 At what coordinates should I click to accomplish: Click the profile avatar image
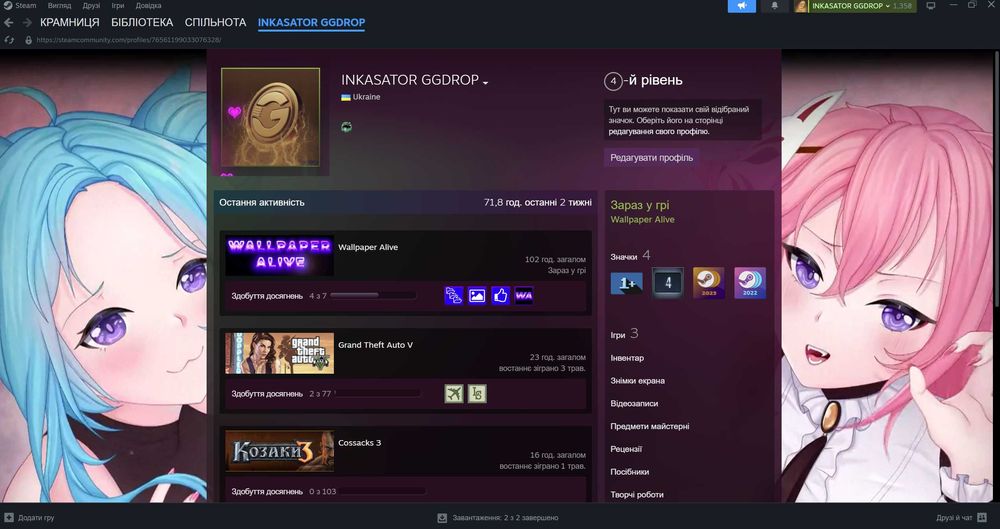coord(270,117)
